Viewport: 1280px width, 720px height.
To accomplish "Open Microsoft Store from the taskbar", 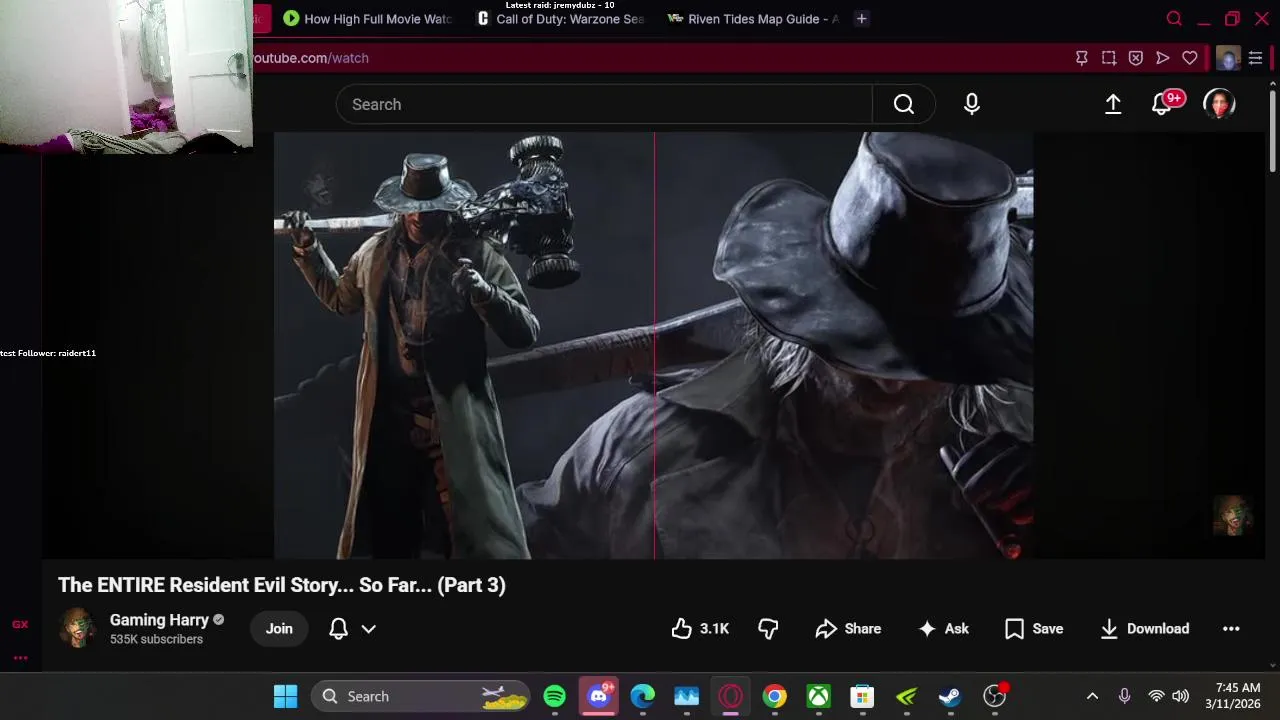I will (863, 696).
